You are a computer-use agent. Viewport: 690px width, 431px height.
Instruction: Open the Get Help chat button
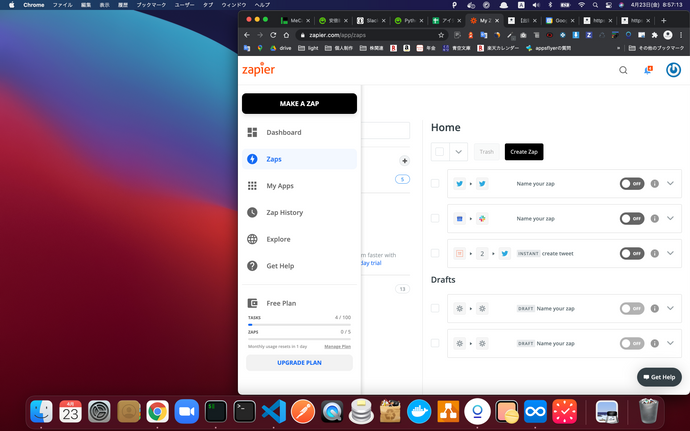point(659,377)
